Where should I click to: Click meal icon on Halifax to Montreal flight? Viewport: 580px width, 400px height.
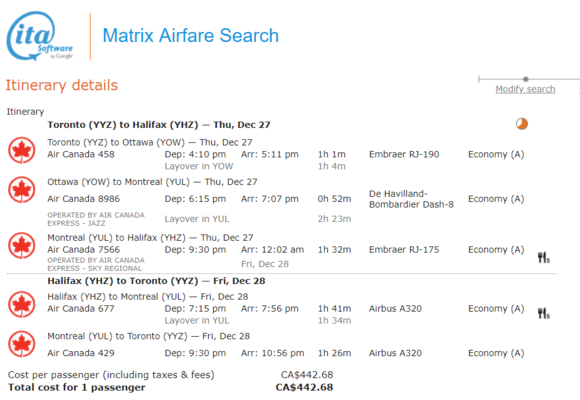[543, 313]
